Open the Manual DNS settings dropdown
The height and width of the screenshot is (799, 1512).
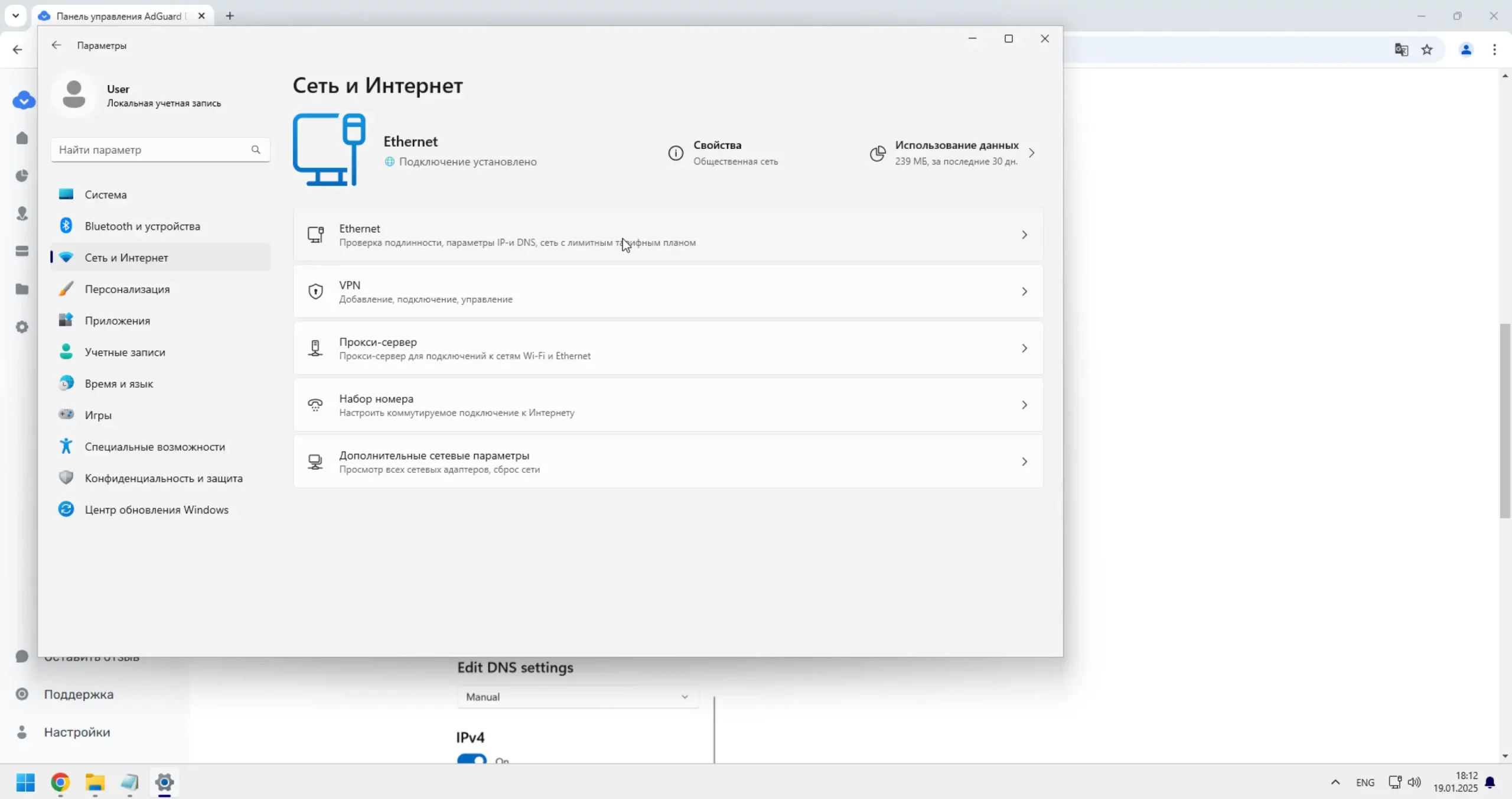(x=577, y=697)
